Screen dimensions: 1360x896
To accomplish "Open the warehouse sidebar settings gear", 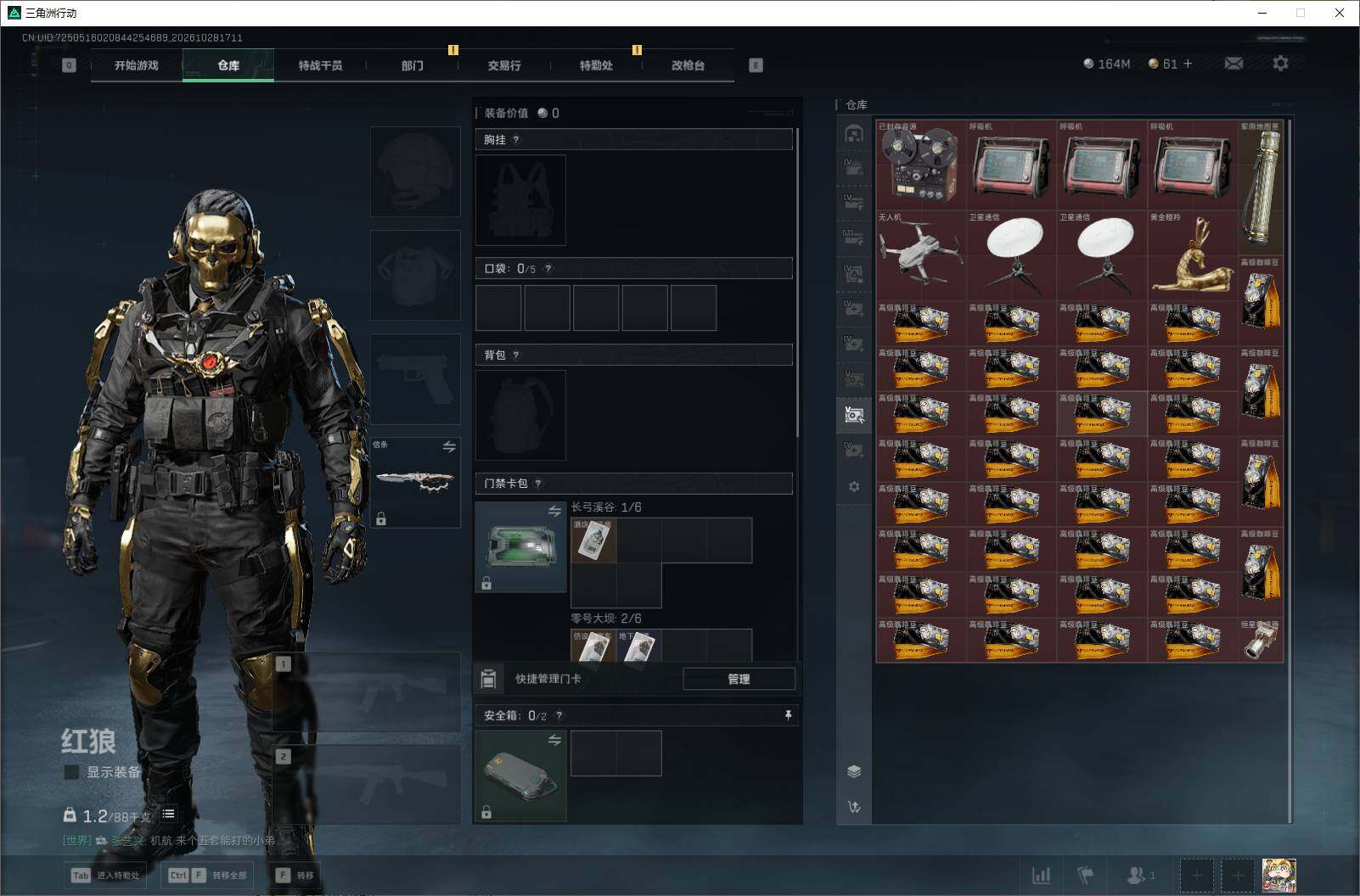I will pyautogui.click(x=854, y=487).
